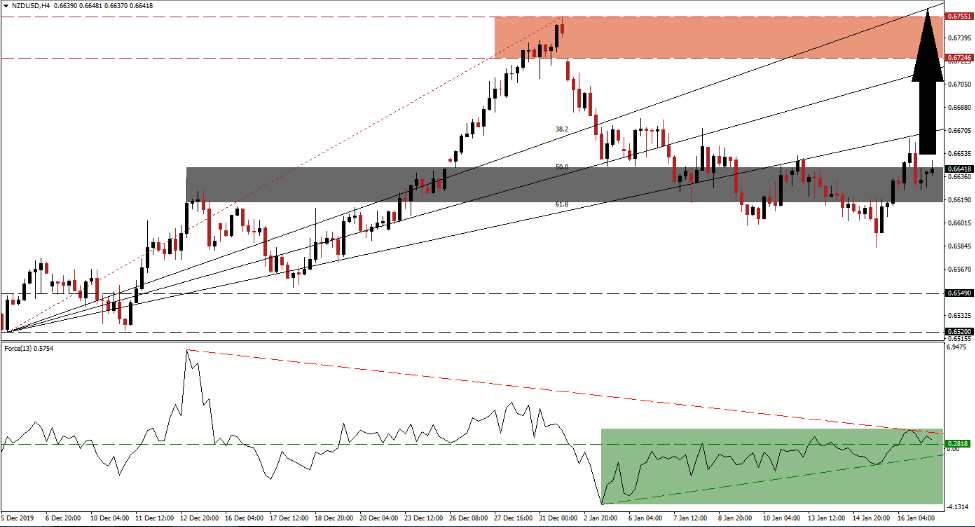This screenshot has height=527, width=975.
Task: Click the 0.66418 current price label
Action: coord(959,169)
